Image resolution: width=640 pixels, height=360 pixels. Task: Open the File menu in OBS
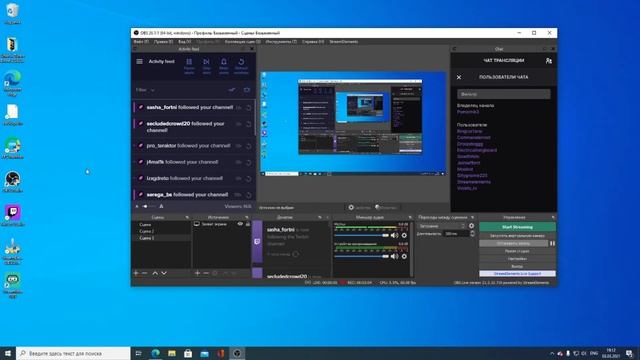click(x=141, y=42)
